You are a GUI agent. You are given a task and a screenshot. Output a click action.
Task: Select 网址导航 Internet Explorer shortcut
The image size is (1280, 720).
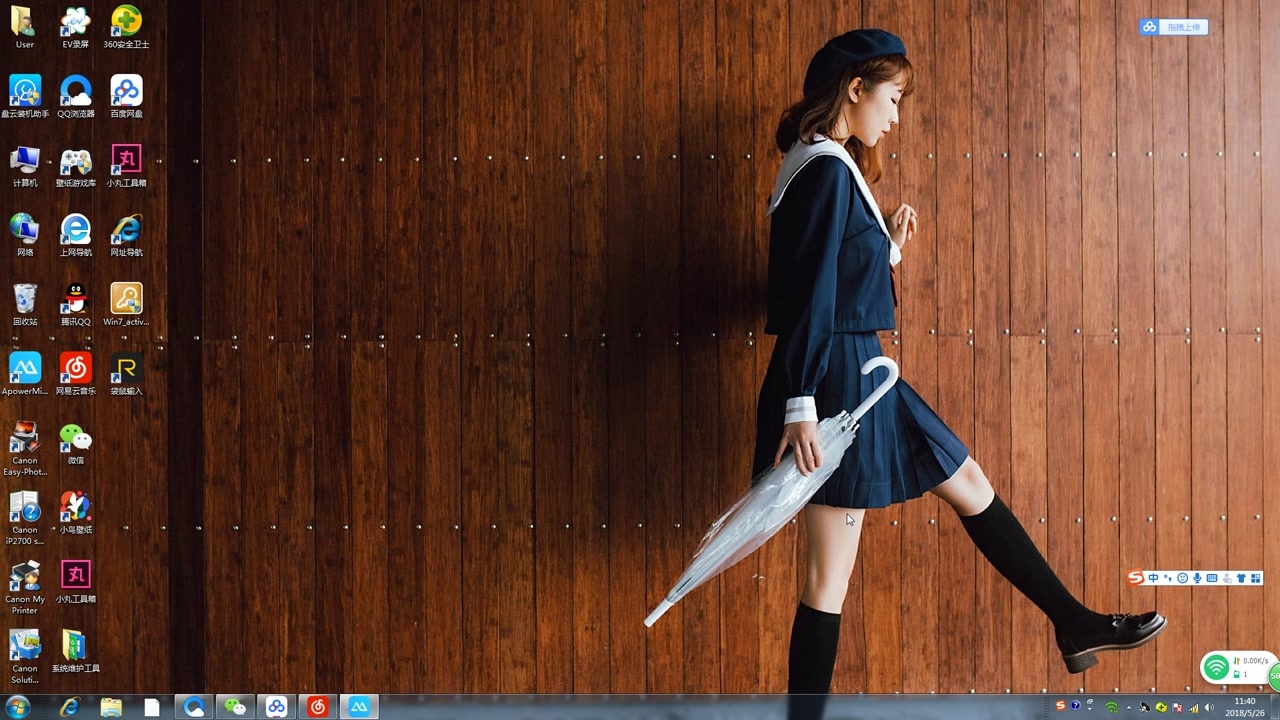click(126, 235)
